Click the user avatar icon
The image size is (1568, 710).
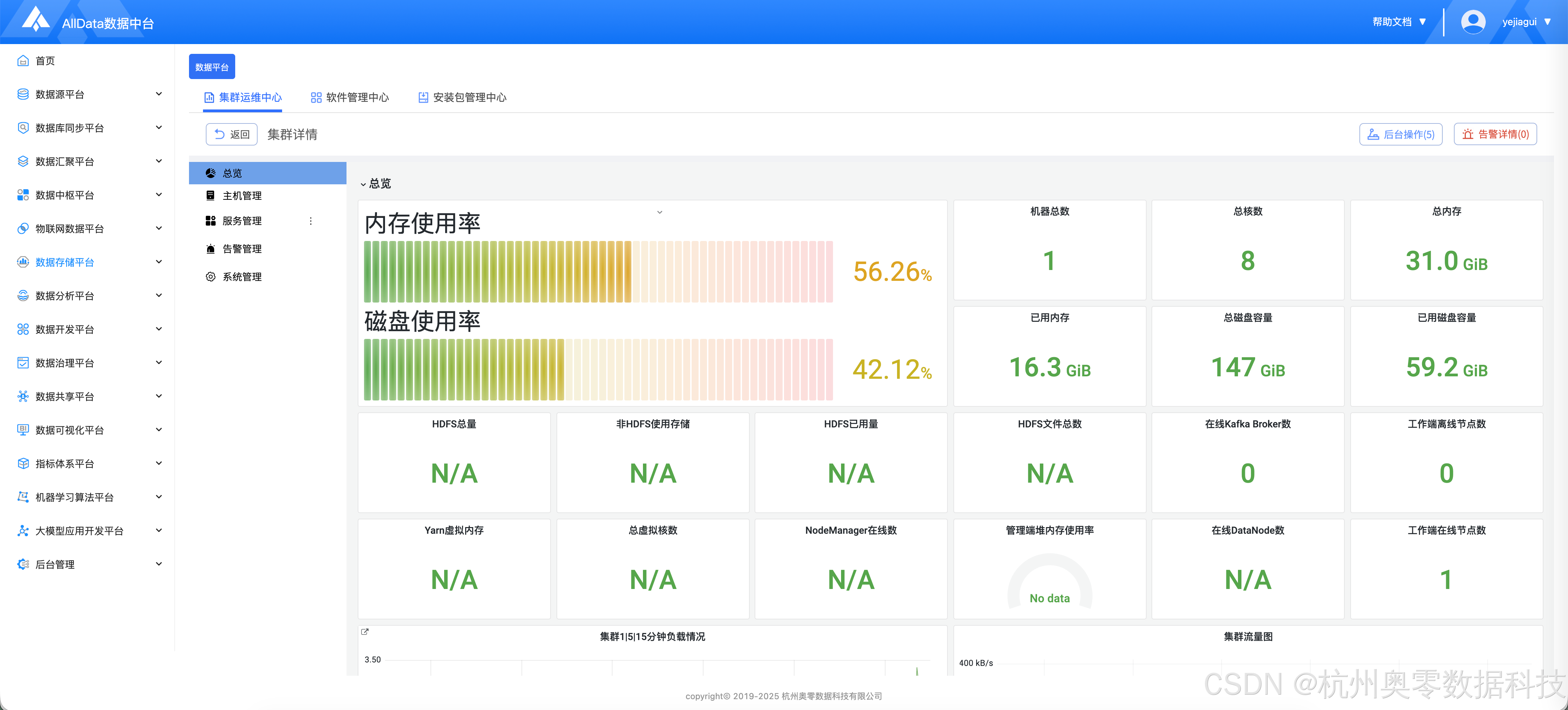point(1472,22)
